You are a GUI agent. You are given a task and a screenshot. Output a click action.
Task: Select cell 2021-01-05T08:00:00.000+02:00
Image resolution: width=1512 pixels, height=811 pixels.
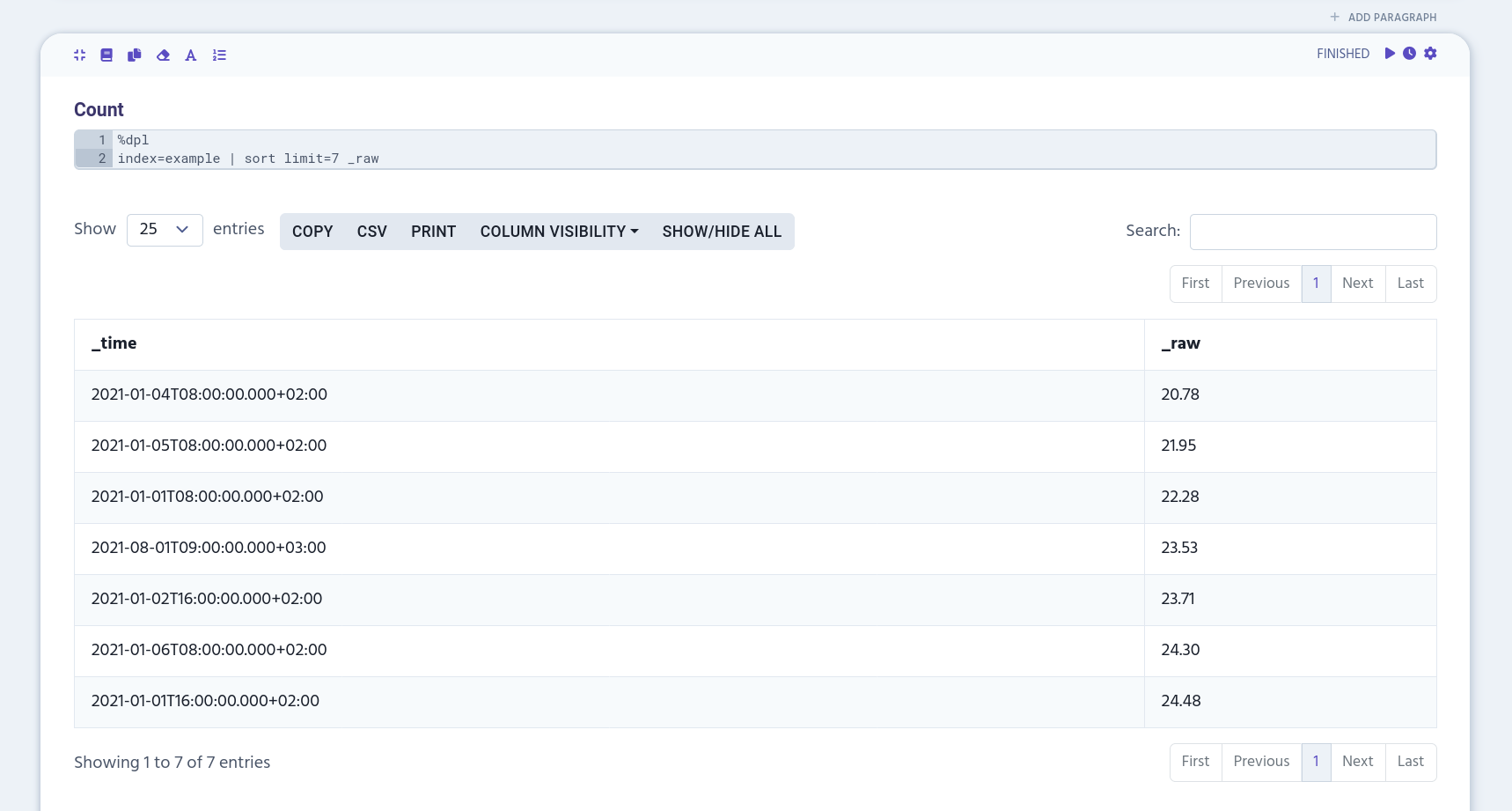609,446
